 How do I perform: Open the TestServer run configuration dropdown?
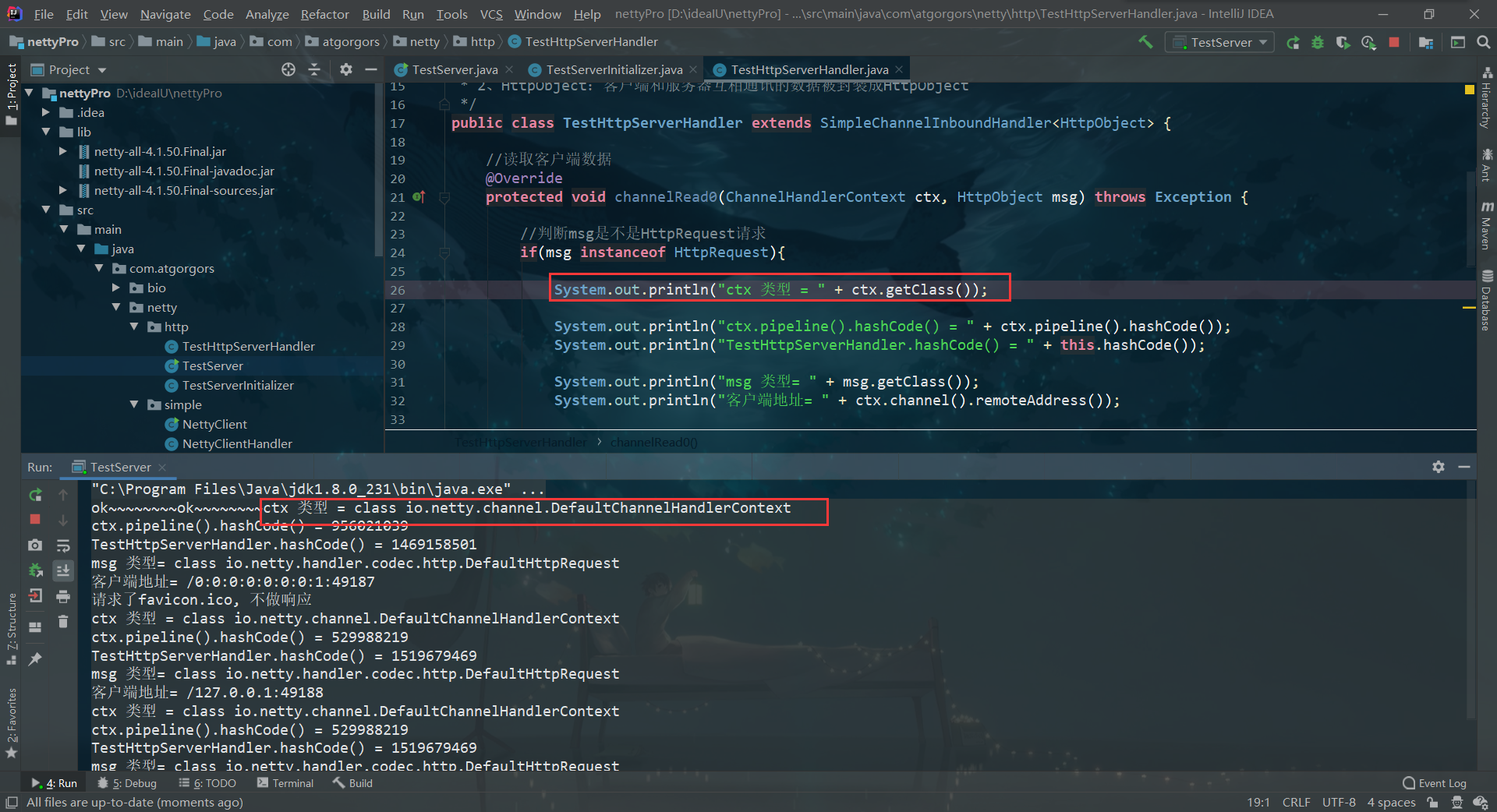point(1219,42)
